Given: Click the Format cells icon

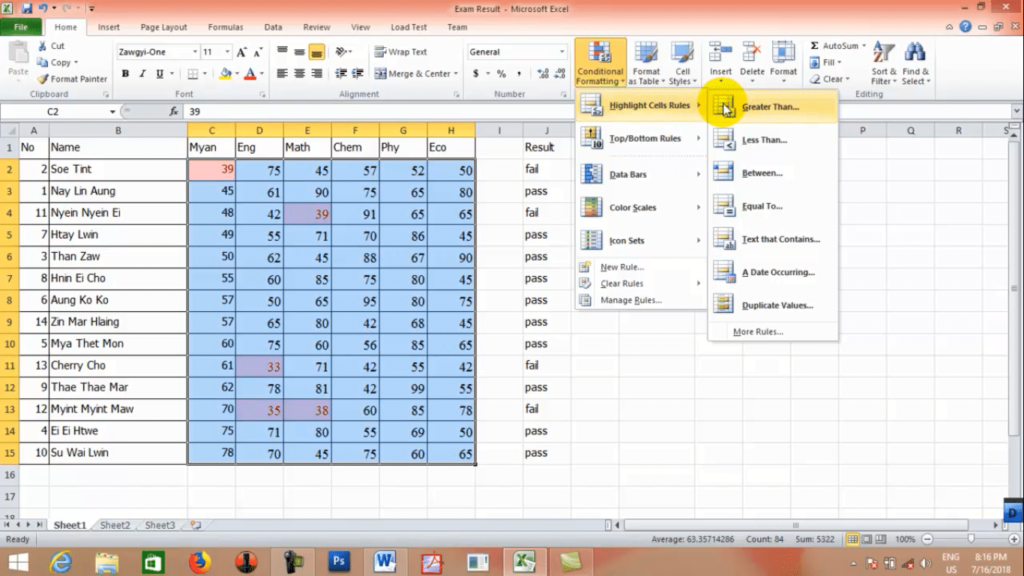Looking at the screenshot, I should 783,54.
